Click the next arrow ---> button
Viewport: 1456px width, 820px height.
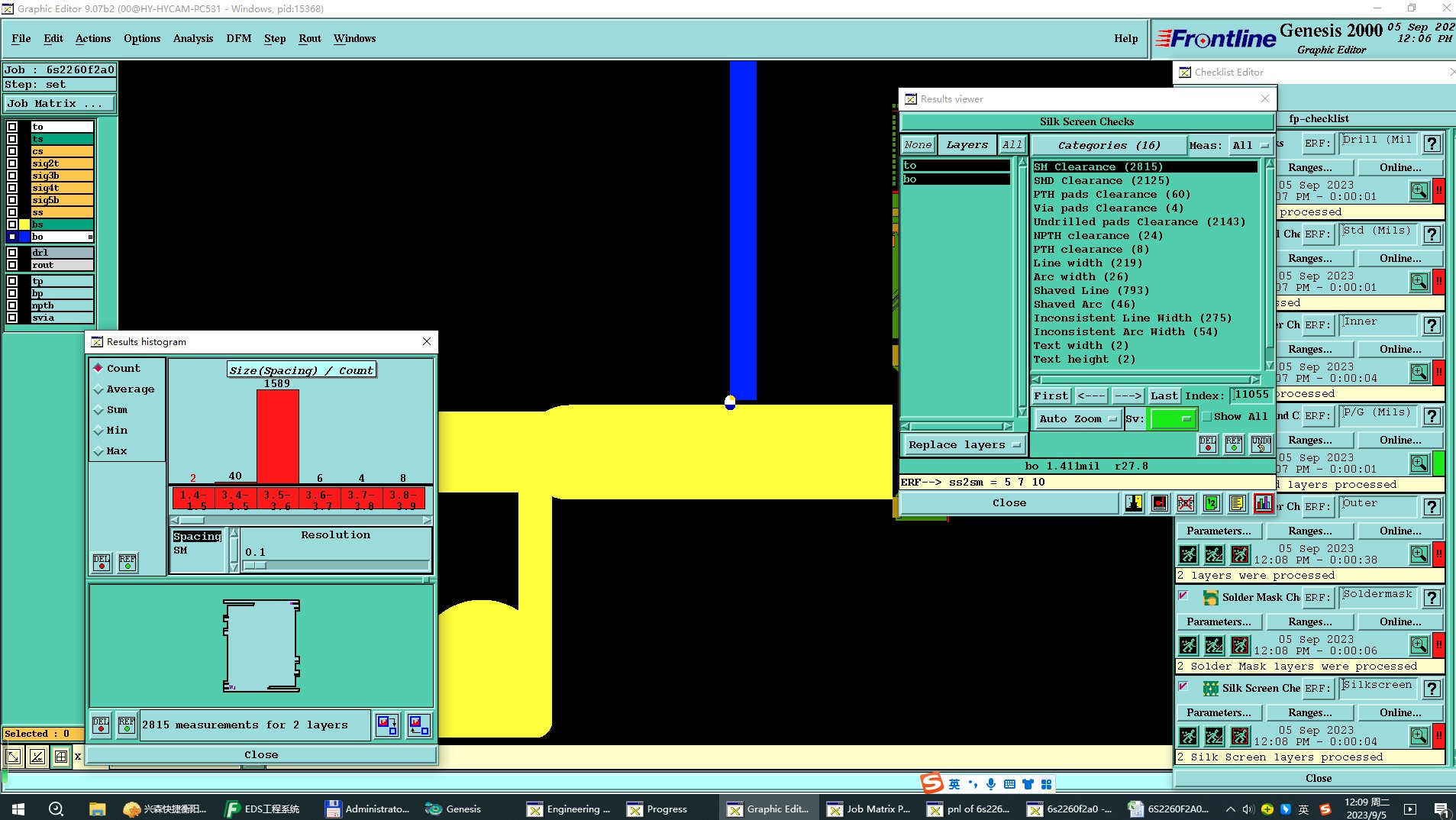click(x=1128, y=395)
